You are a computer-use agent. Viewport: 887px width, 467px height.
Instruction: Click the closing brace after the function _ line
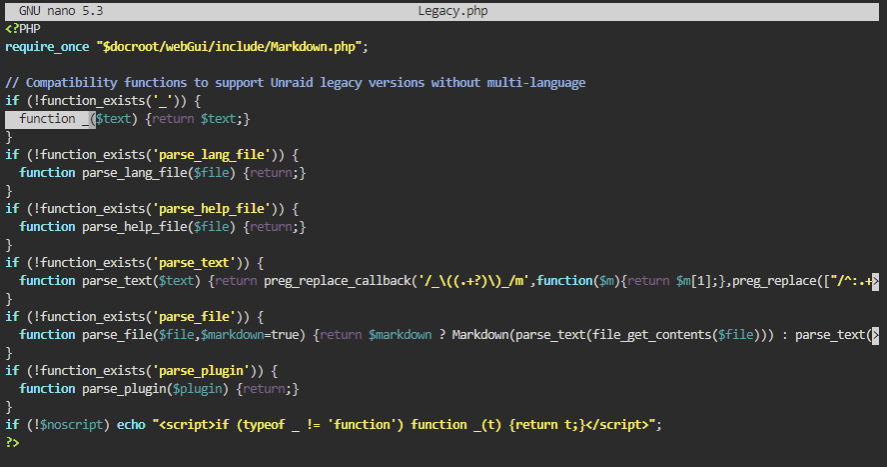[9, 137]
